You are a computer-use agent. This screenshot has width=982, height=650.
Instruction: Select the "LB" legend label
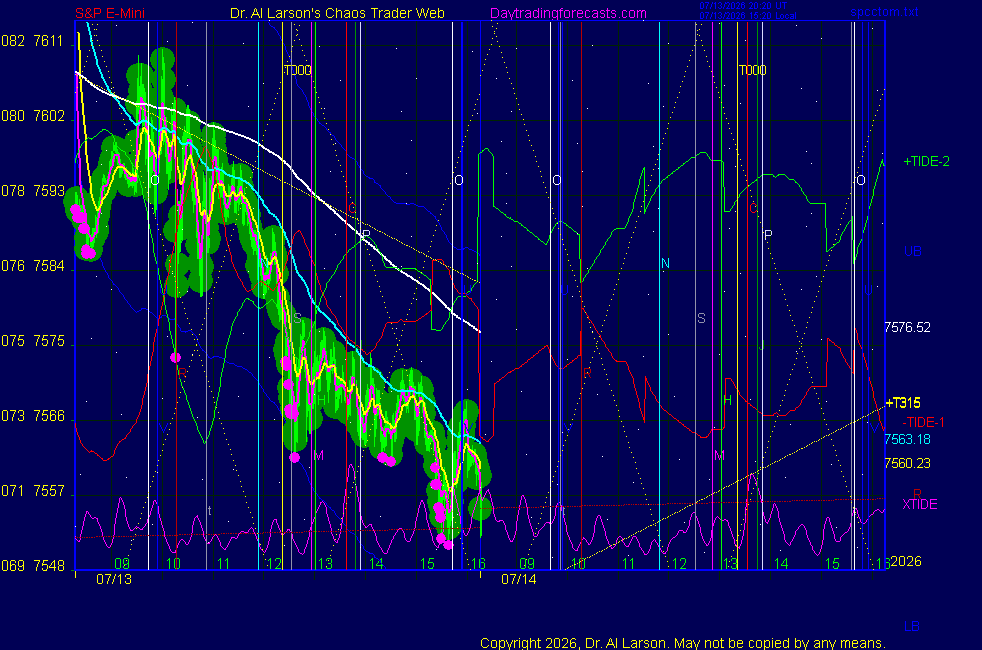click(x=911, y=626)
